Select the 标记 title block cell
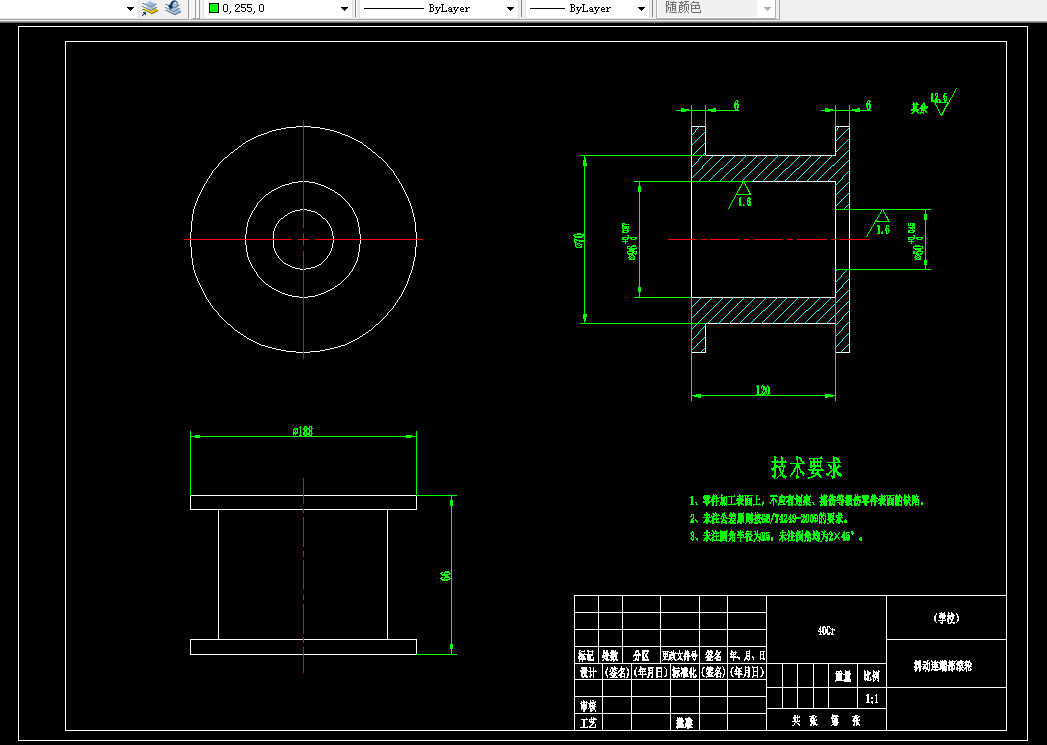 [586, 656]
